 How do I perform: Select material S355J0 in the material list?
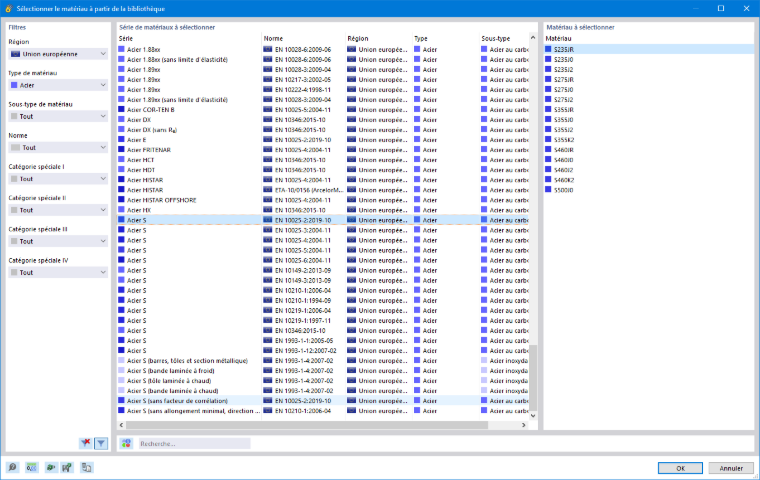click(649, 120)
